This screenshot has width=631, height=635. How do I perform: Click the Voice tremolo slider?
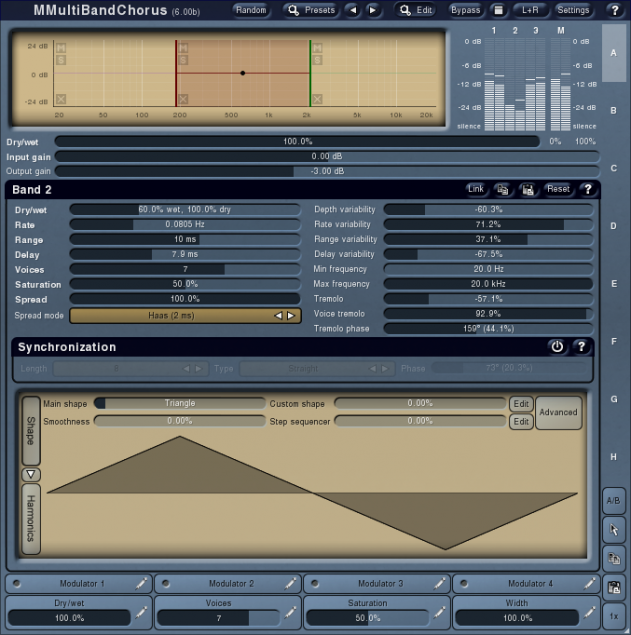tap(488, 314)
